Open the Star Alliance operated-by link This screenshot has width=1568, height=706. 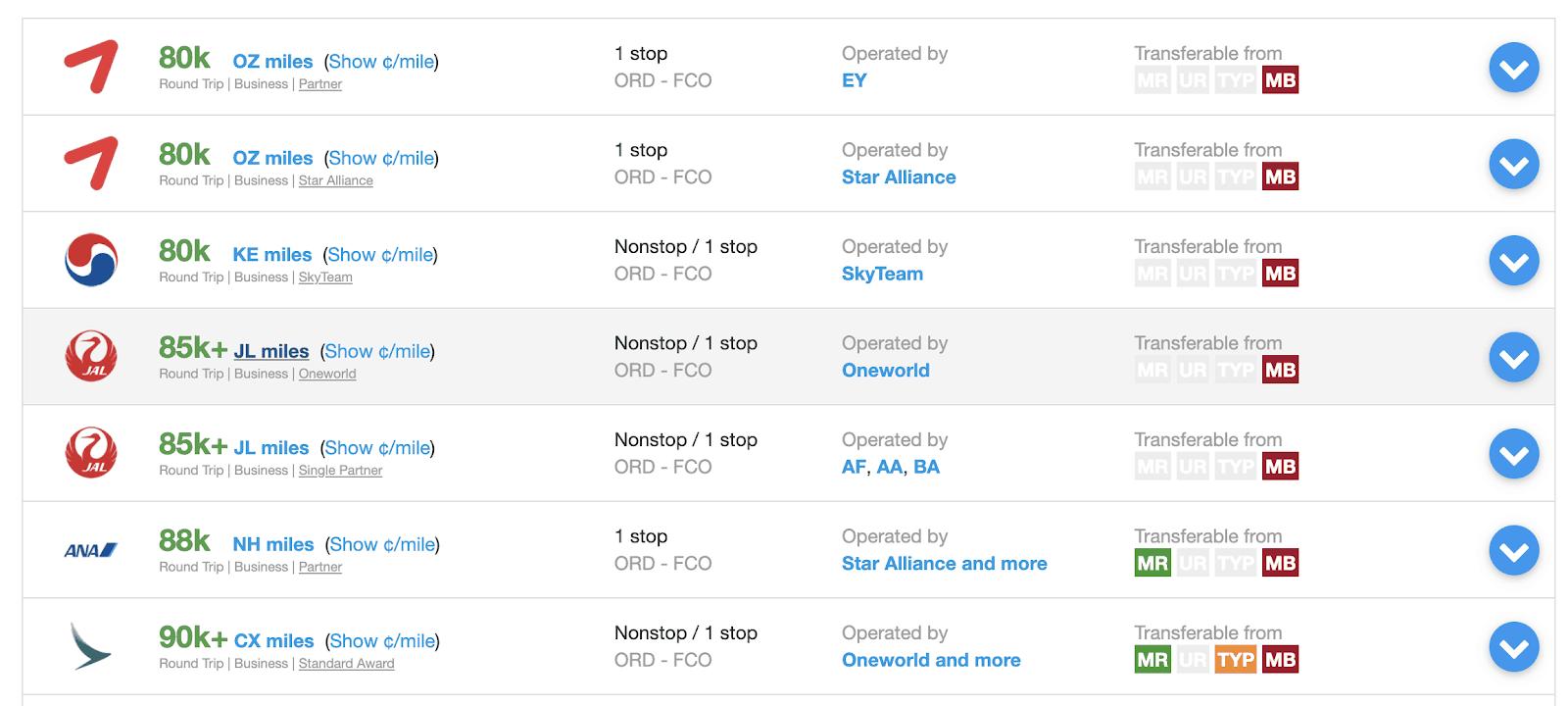click(x=899, y=177)
